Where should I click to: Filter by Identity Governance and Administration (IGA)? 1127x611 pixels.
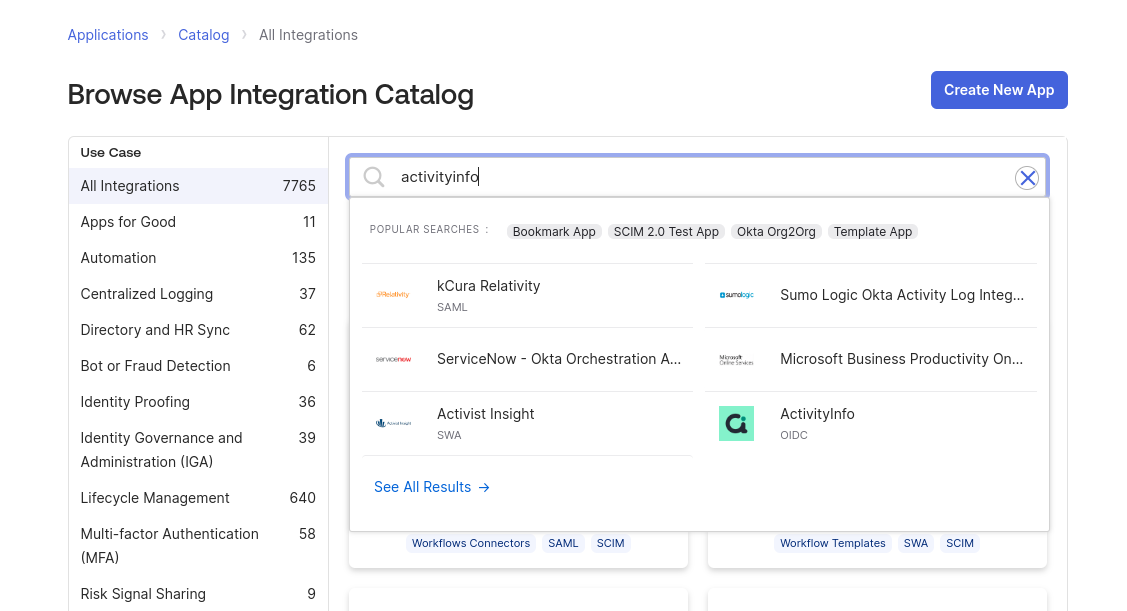[198, 450]
